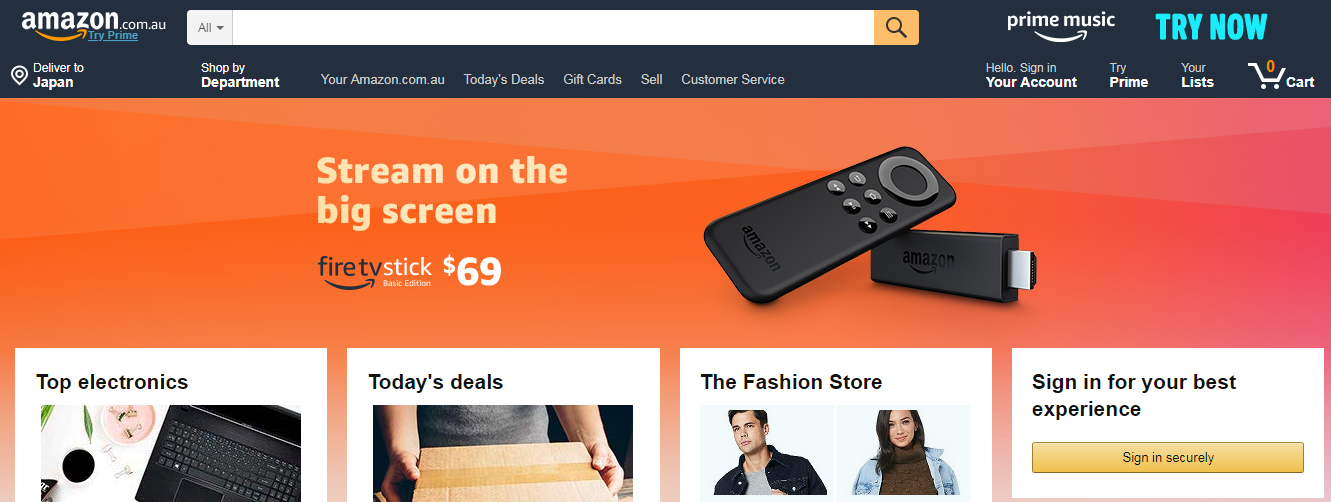Click the magnifying glass search button
This screenshot has height=502, width=1331.
(x=896, y=28)
